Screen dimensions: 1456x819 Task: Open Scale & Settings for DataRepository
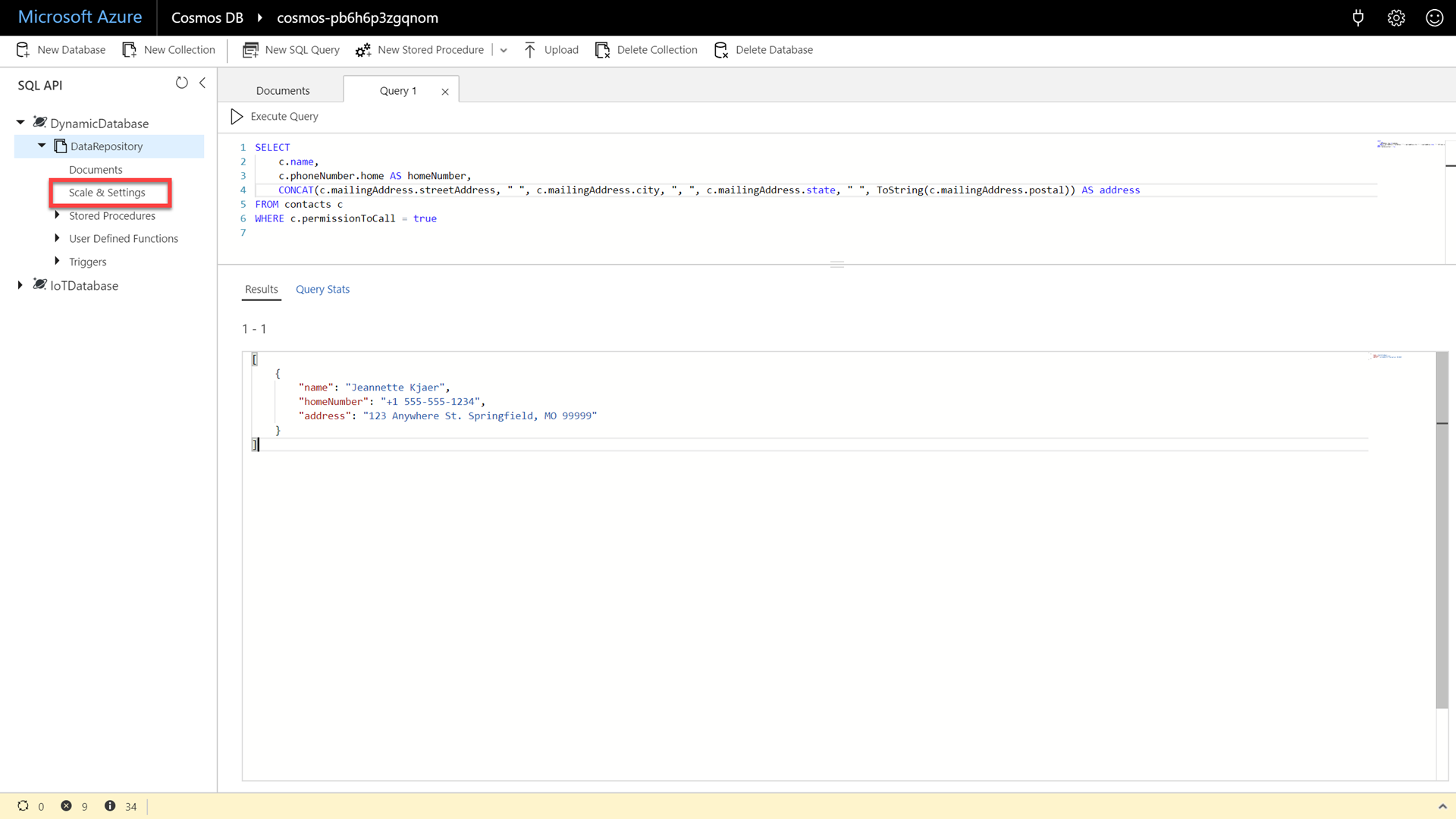[x=107, y=193]
